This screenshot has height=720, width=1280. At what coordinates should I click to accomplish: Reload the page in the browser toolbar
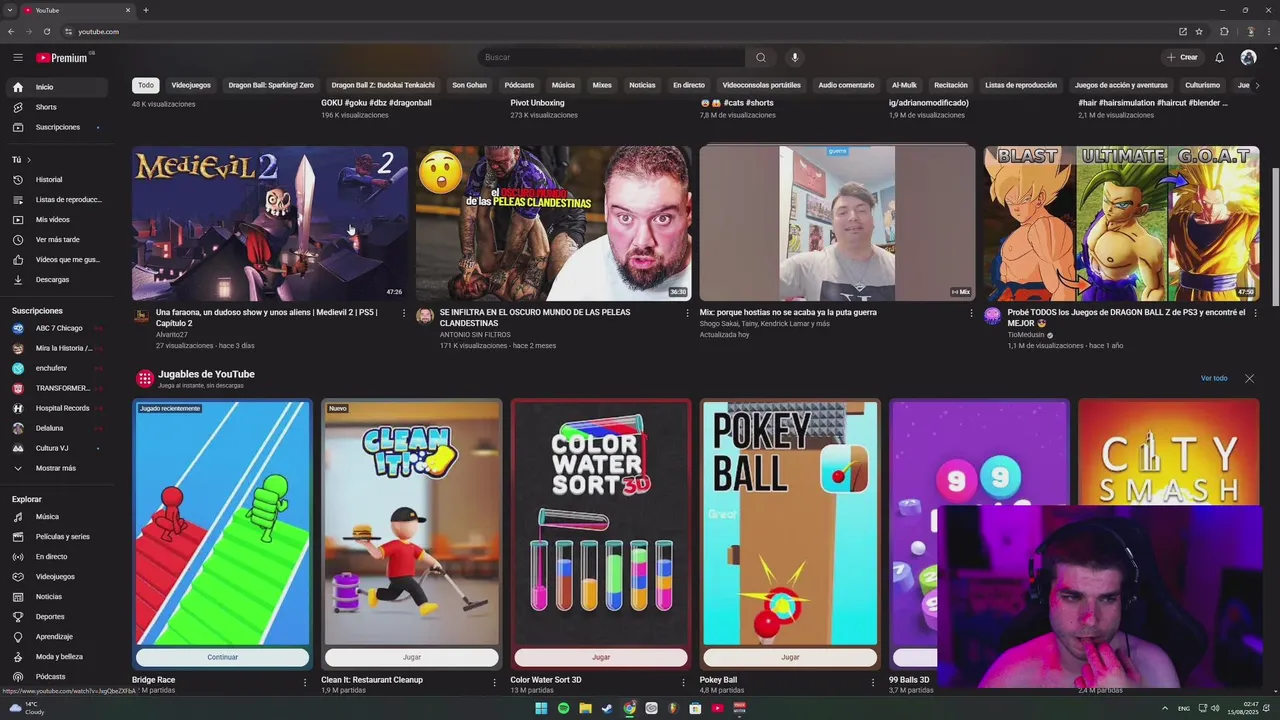47,31
